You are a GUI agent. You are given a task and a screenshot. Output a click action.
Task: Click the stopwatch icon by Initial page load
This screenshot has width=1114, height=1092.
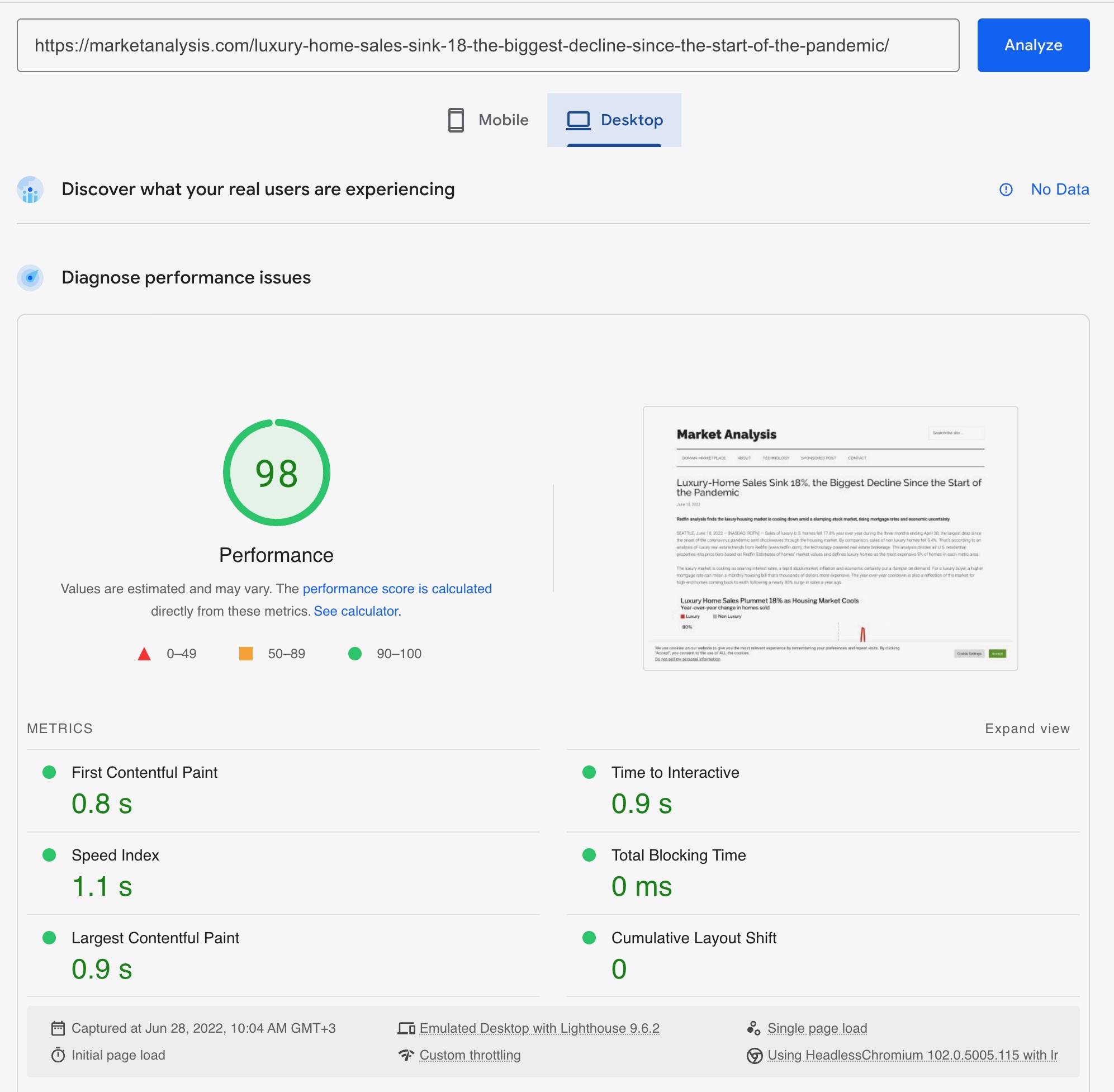tap(58, 1055)
